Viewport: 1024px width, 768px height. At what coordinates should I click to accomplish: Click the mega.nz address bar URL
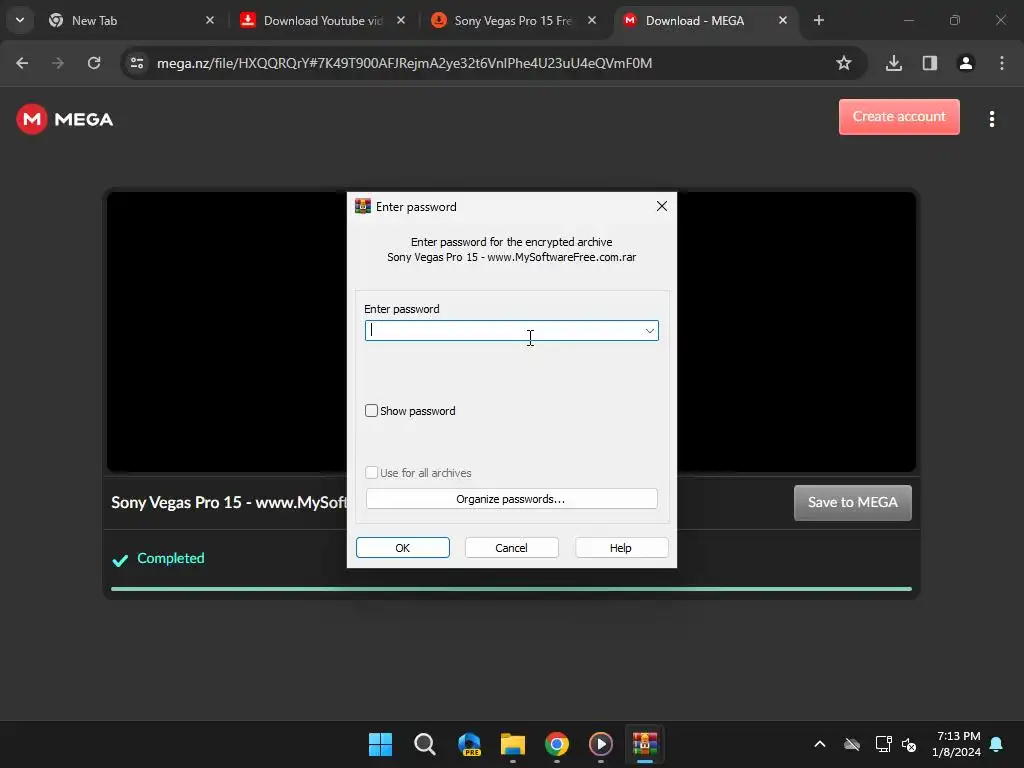[404, 63]
